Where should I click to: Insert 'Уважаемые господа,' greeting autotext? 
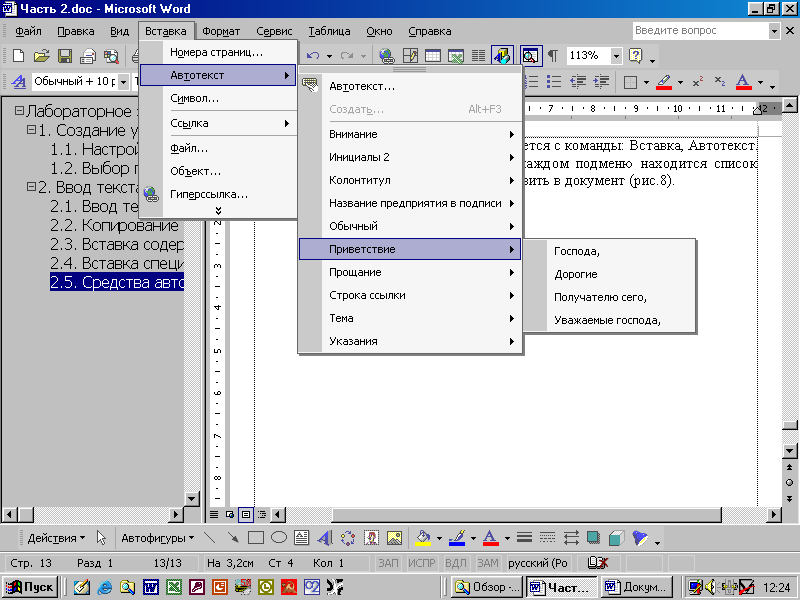[610, 320]
